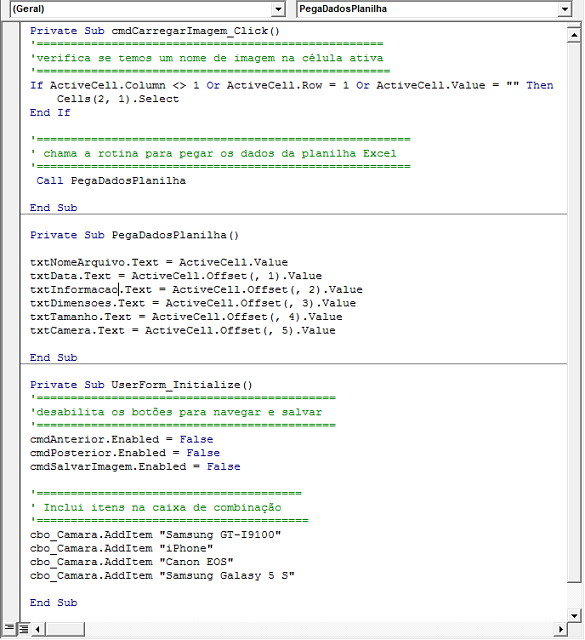The height and width of the screenshot is (640, 585).
Task: Click the vertical scrollbar down arrow
Action: [x=574, y=616]
